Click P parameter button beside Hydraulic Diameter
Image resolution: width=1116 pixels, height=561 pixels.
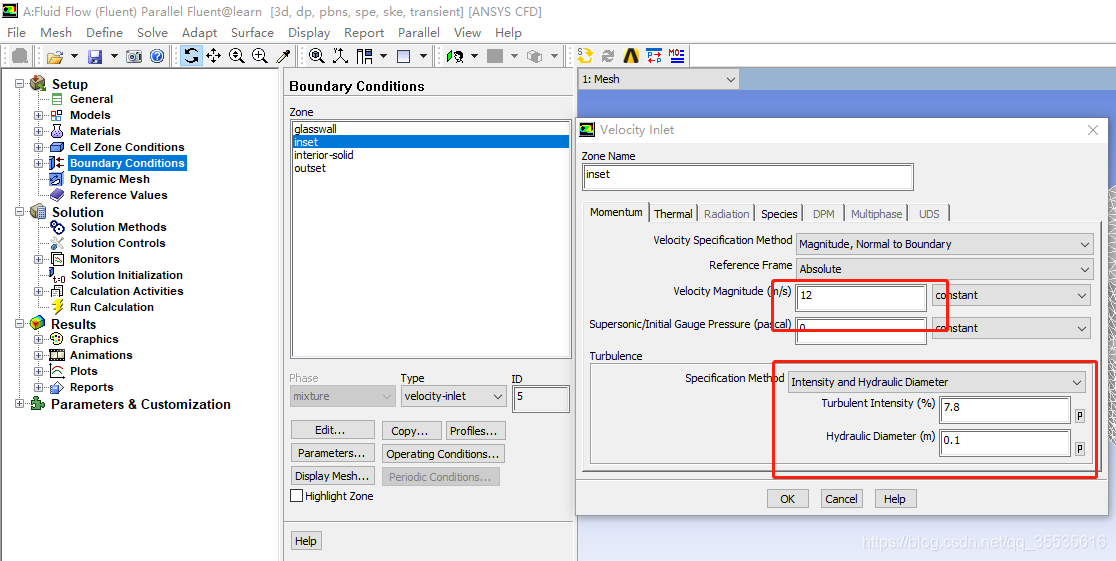(x=1080, y=449)
